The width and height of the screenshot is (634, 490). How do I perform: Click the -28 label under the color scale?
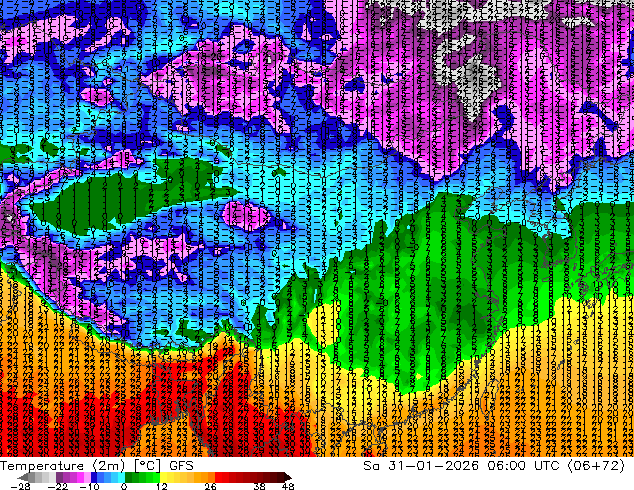(20, 486)
